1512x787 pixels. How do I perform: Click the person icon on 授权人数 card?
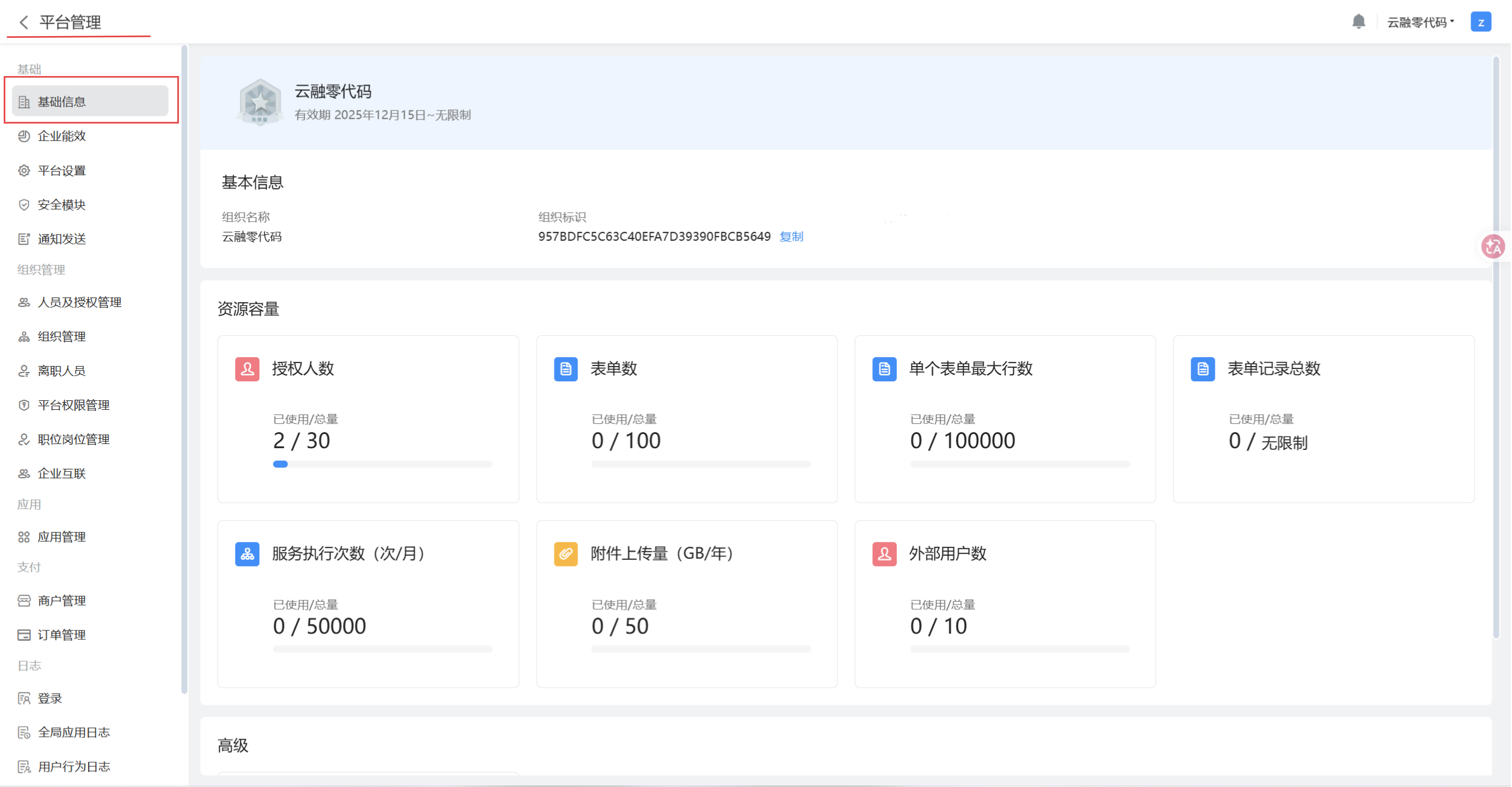[247, 368]
